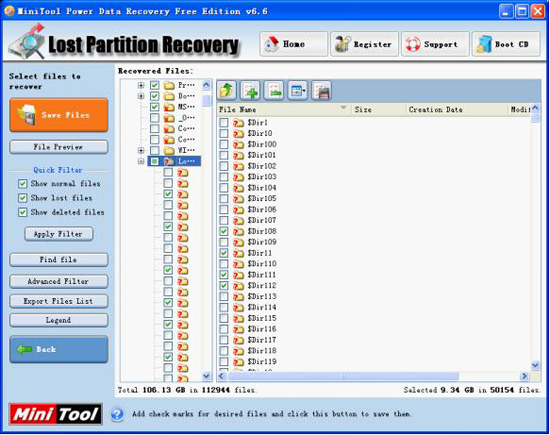The image size is (550, 435).
Task: Click the green Back arrow icon
Action: tap(24, 349)
